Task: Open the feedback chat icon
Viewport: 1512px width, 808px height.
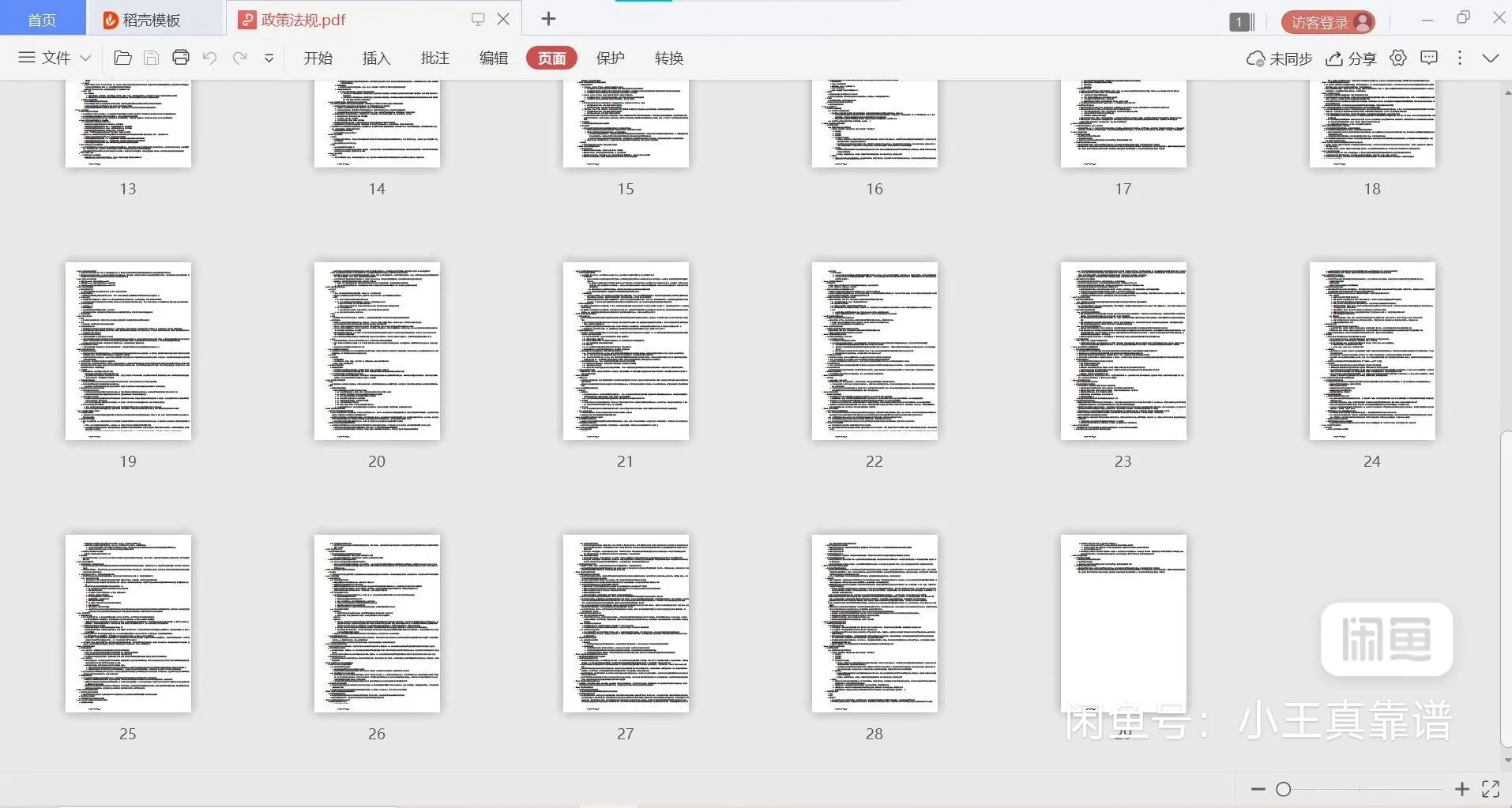Action: click(1429, 58)
